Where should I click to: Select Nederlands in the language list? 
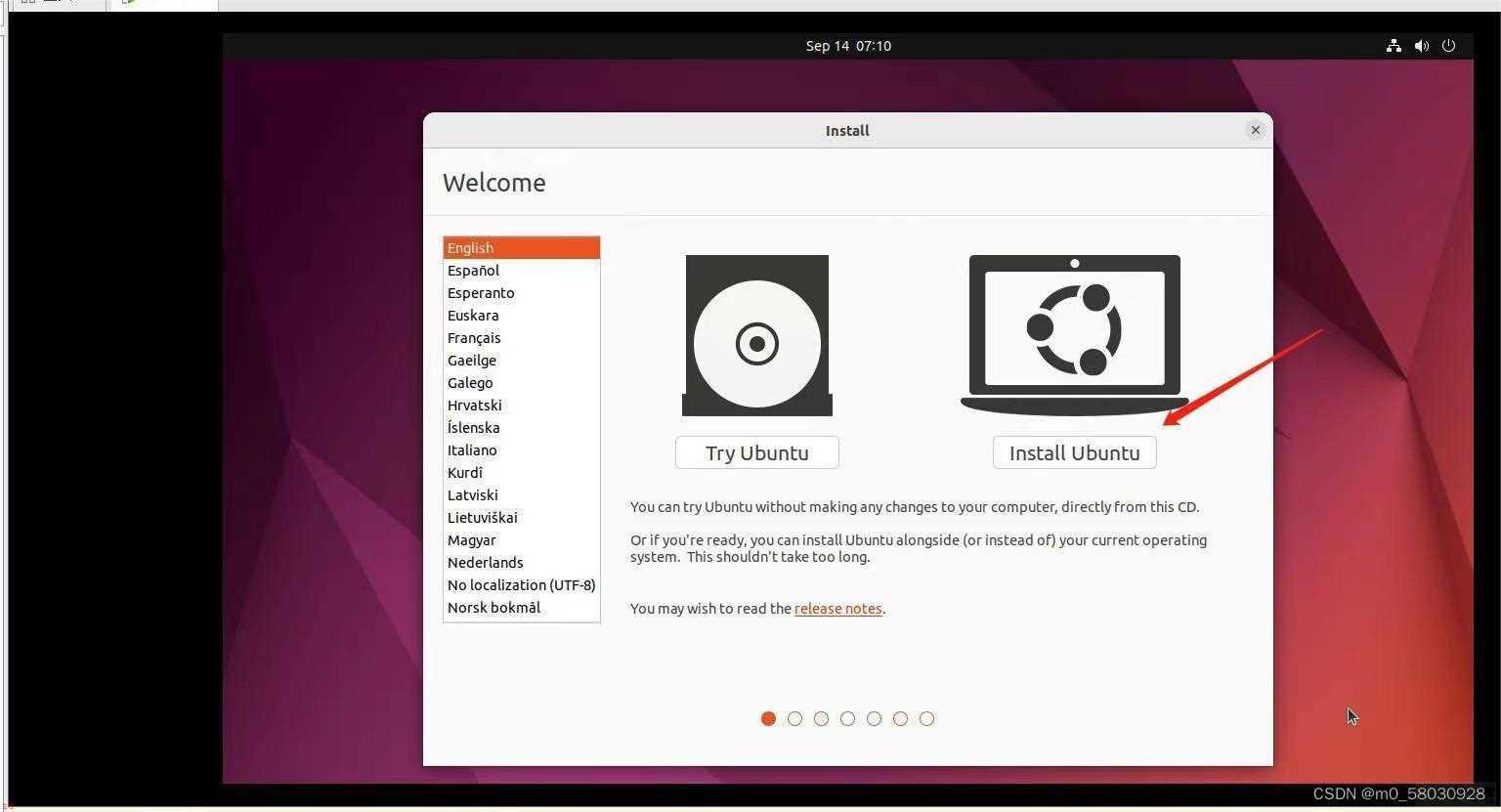[x=522, y=563]
